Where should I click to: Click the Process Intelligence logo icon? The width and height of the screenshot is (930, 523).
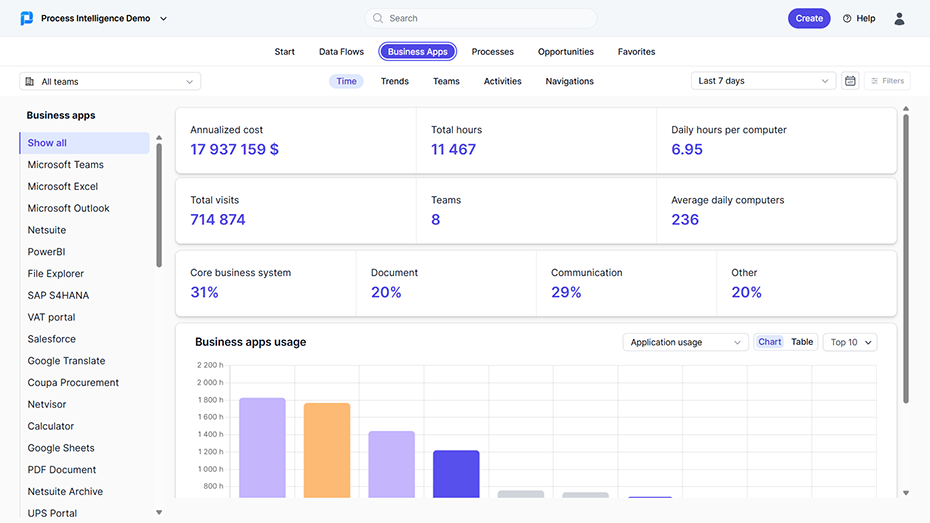tap(27, 18)
